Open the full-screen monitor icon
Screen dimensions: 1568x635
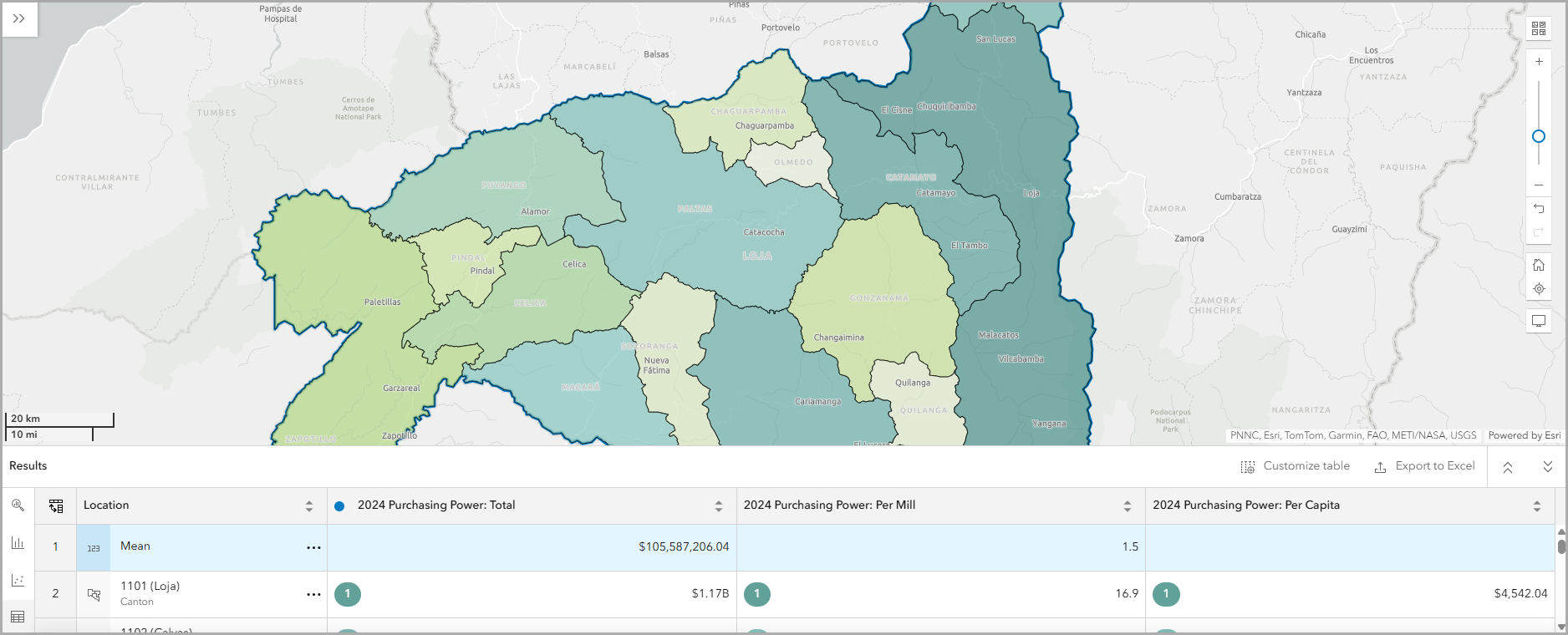[1539, 321]
